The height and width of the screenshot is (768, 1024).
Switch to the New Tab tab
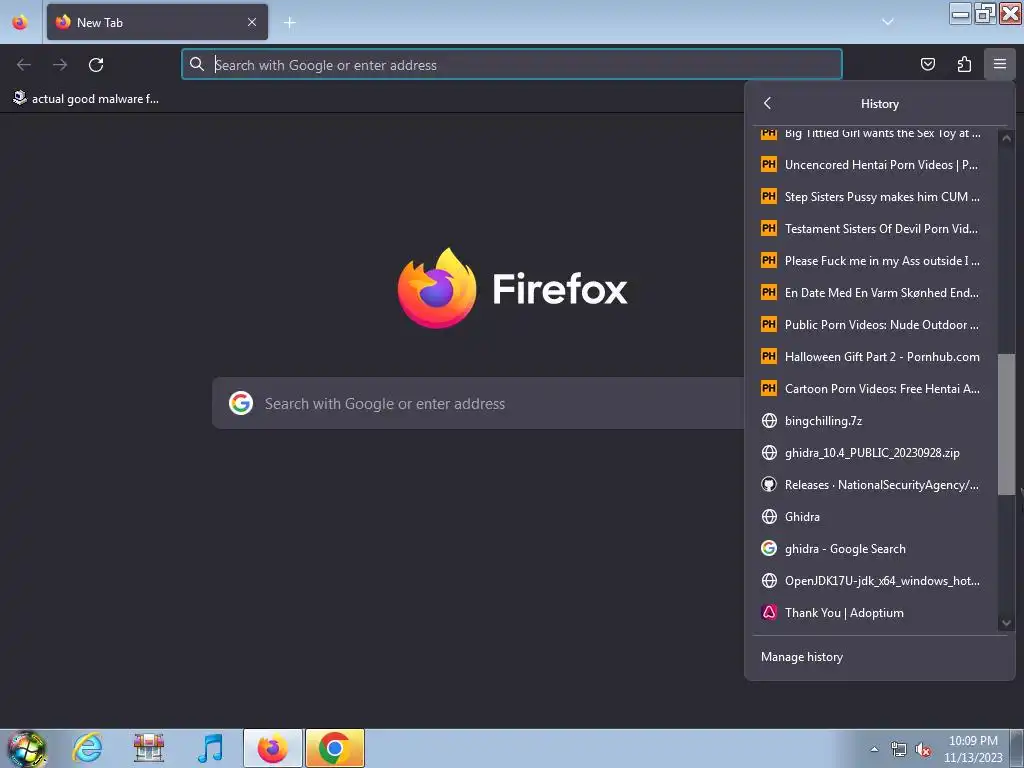pos(157,22)
